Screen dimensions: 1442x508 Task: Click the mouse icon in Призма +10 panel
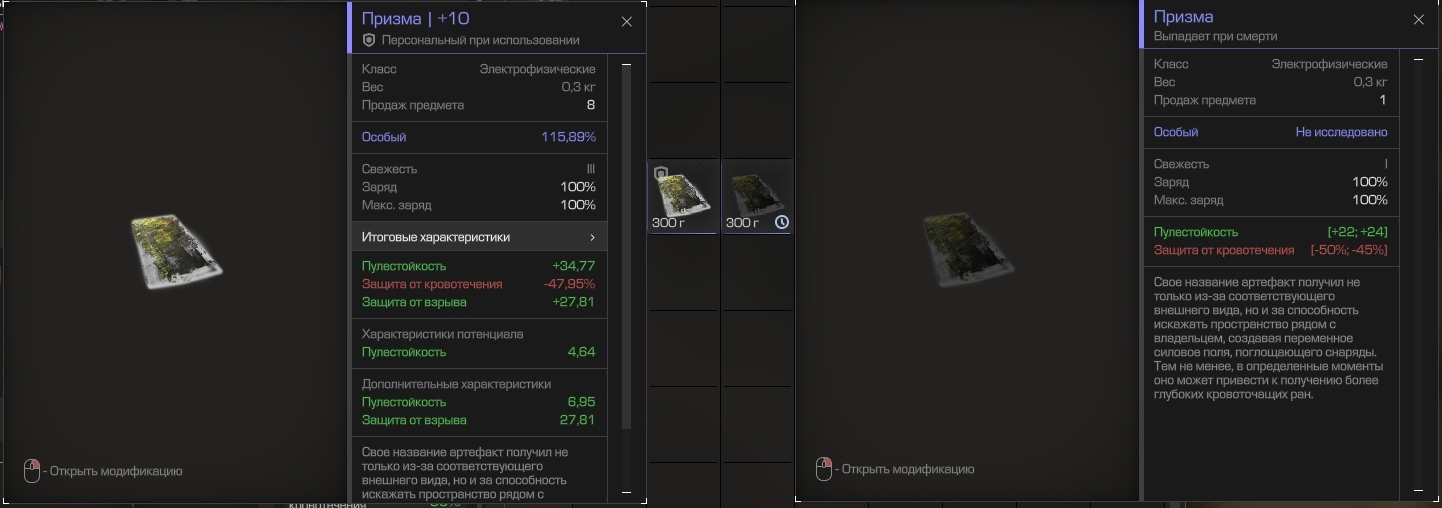tap(32, 471)
